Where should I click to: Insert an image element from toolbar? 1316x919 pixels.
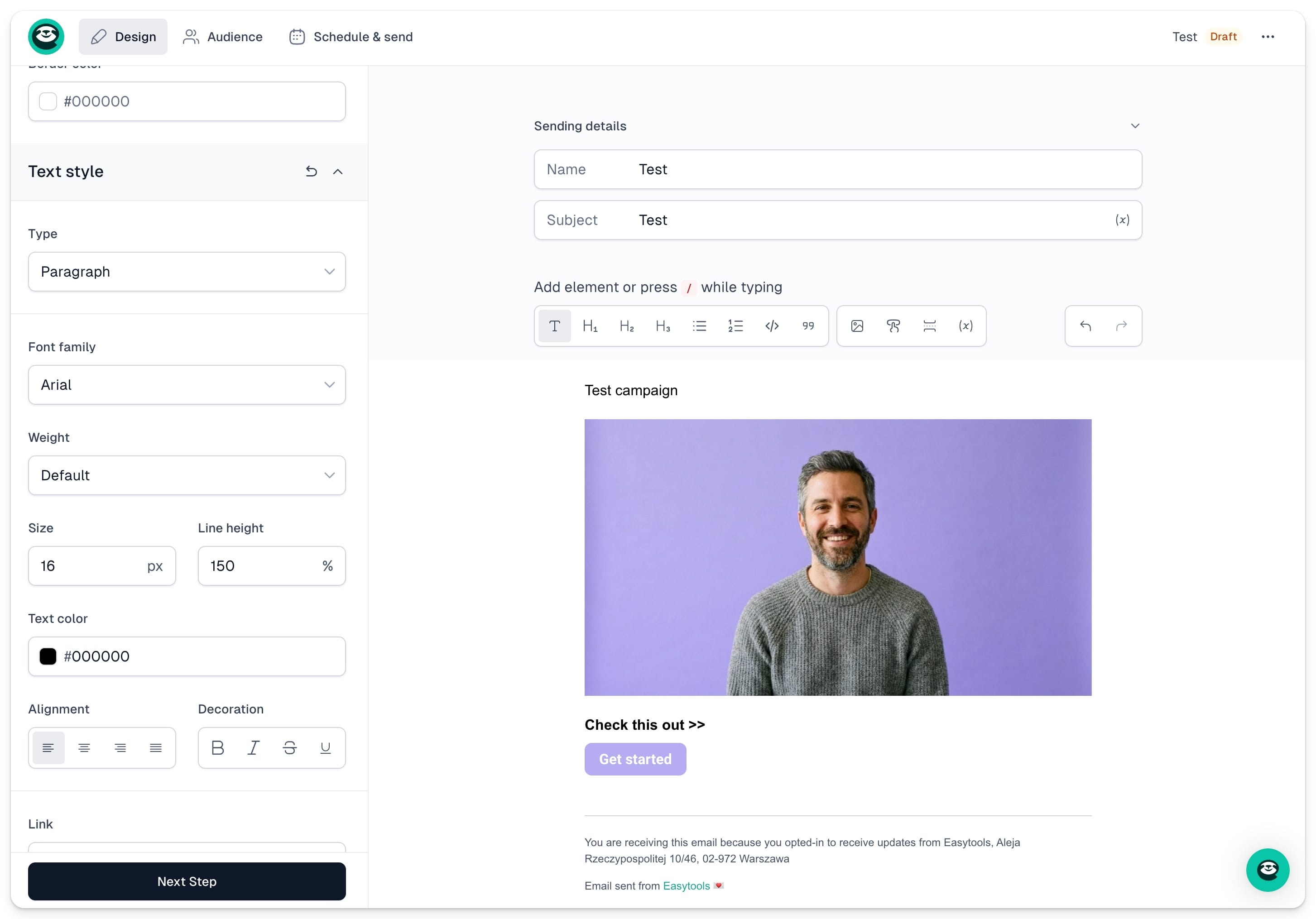click(857, 326)
